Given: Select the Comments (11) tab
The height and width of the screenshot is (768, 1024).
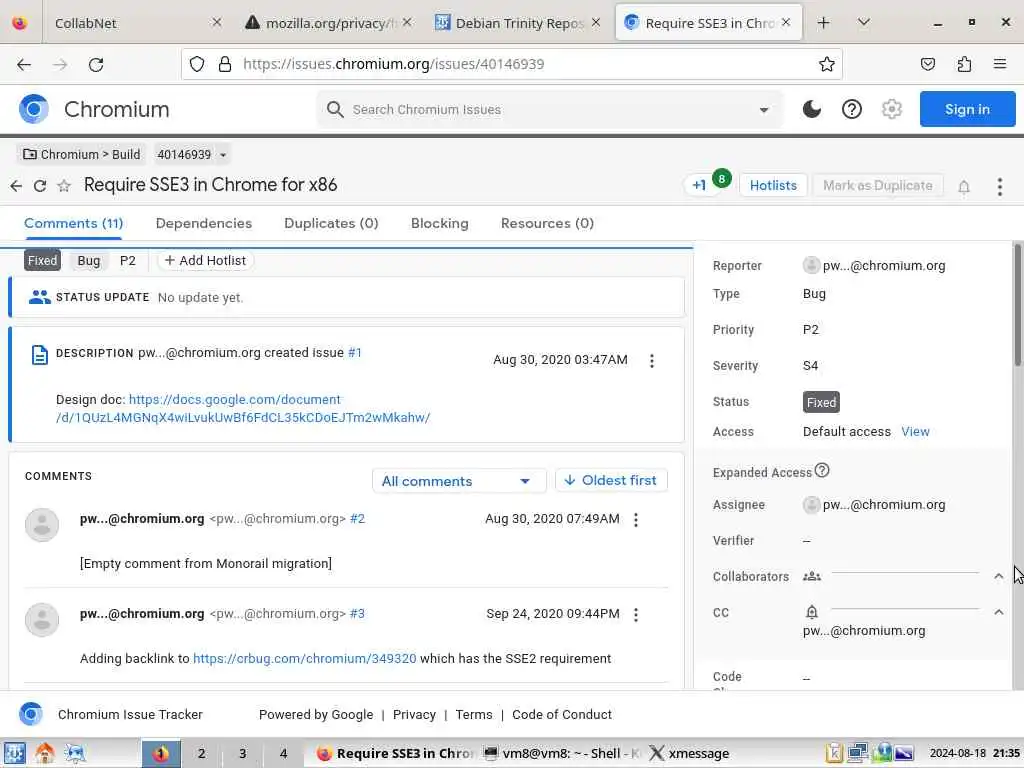Looking at the screenshot, I should [73, 223].
